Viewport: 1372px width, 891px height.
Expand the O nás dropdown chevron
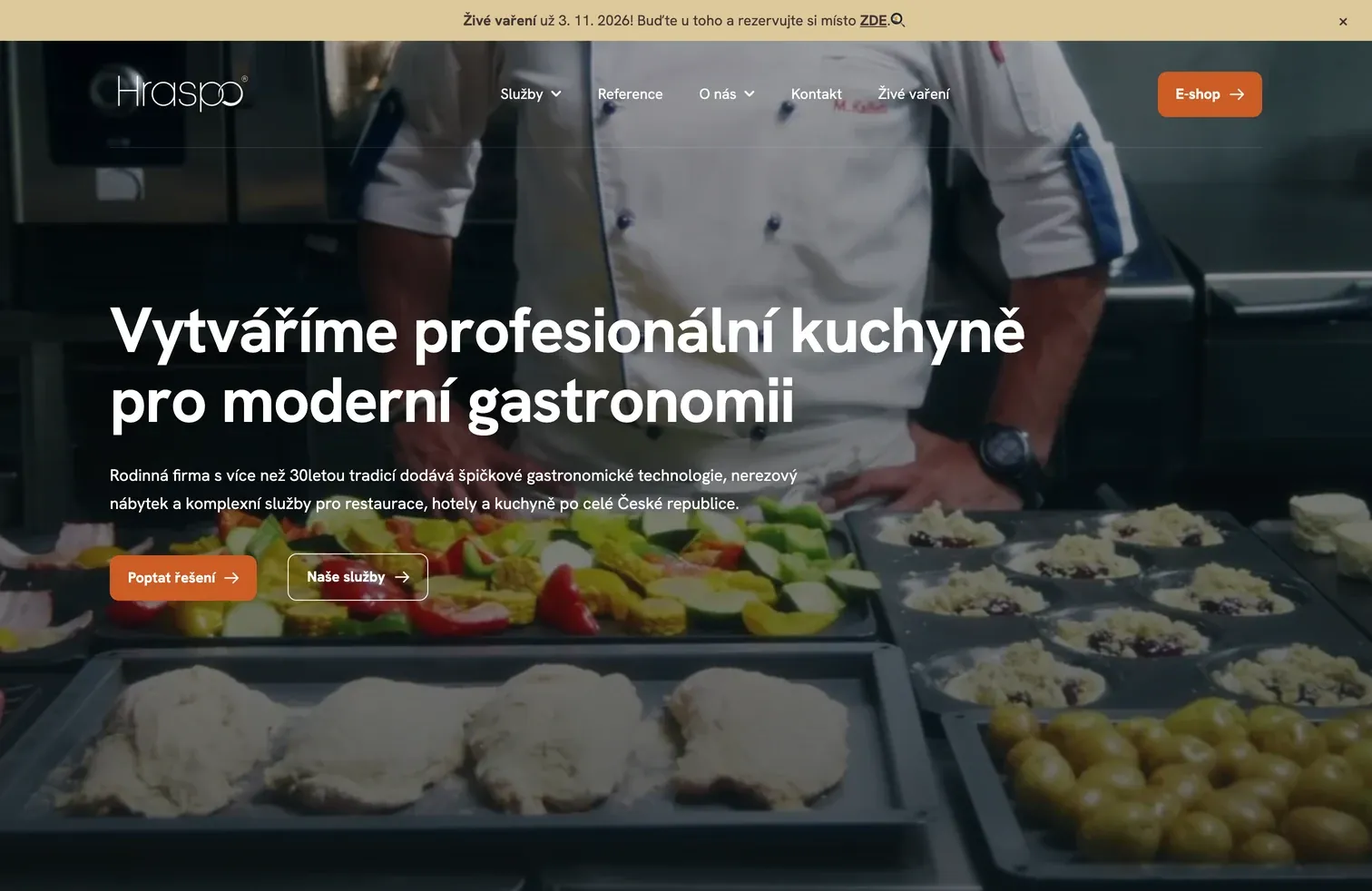tap(750, 94)
